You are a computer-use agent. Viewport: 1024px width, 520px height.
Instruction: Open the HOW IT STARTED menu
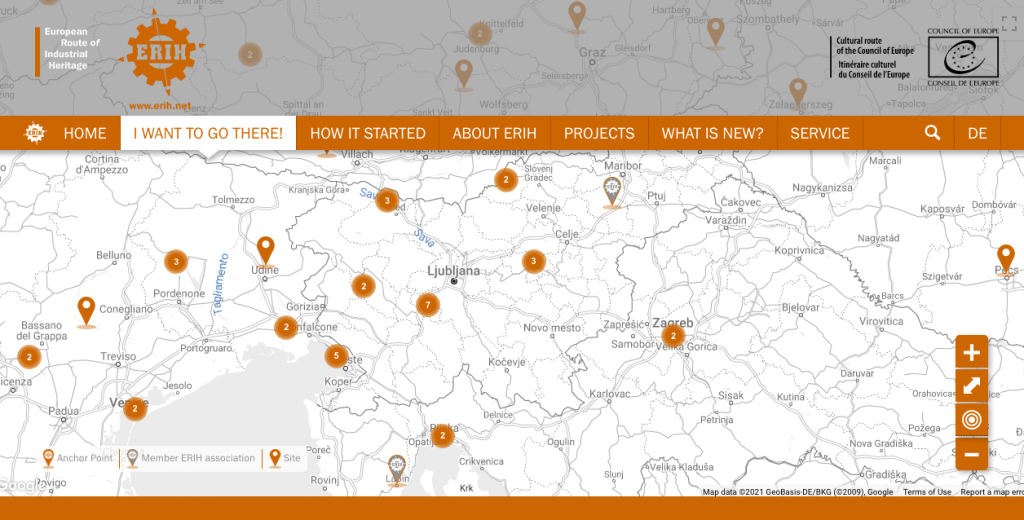click(x=368, y=133)
